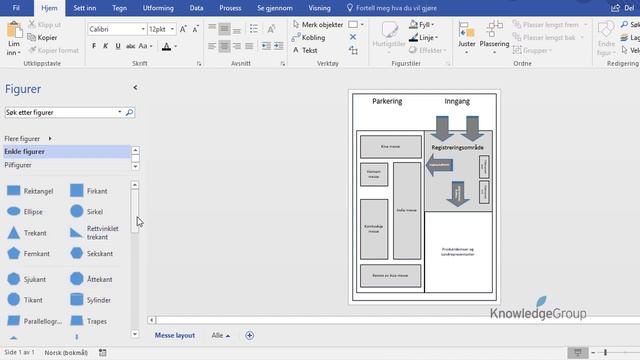The width and height of the screenshot is (640, 360).
Task: Click the Del share button
Action: (623, 8)
